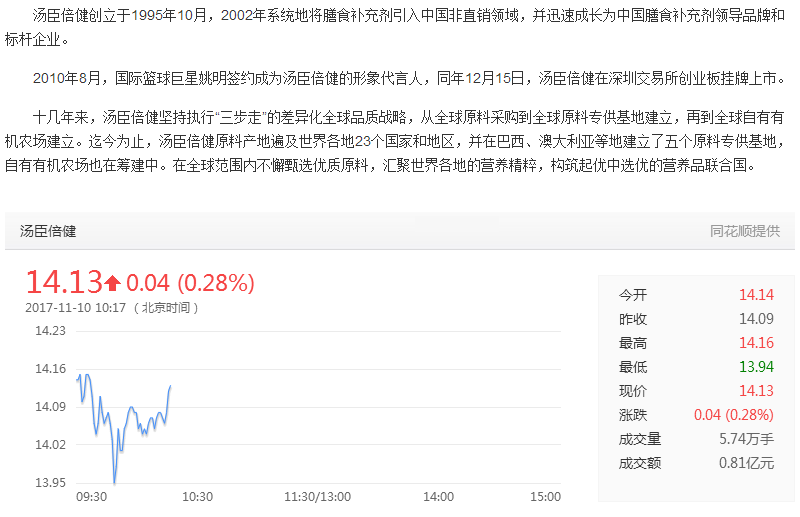The width and height of the screenshot is (800, 517).
Task: Click the red up-arrow icon beside 14.13
Action: (x=112, y=283)
